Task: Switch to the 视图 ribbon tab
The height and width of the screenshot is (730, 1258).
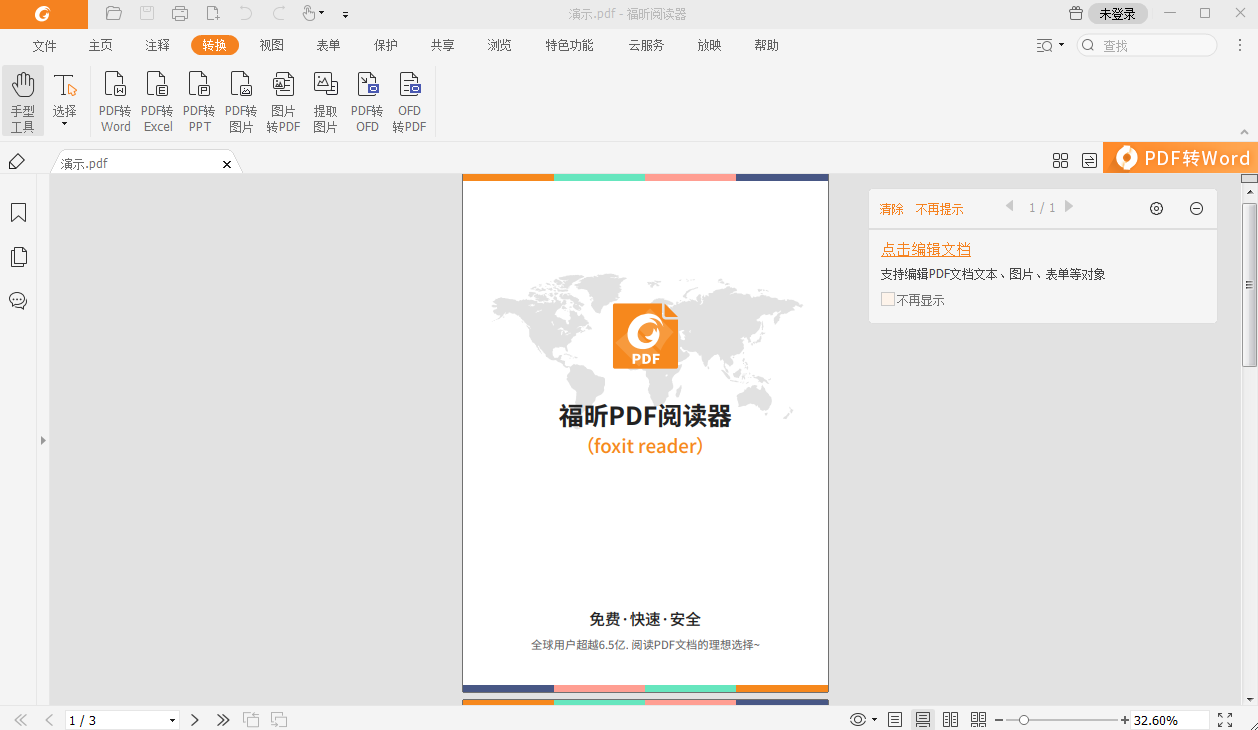Action: pos(271,45)
